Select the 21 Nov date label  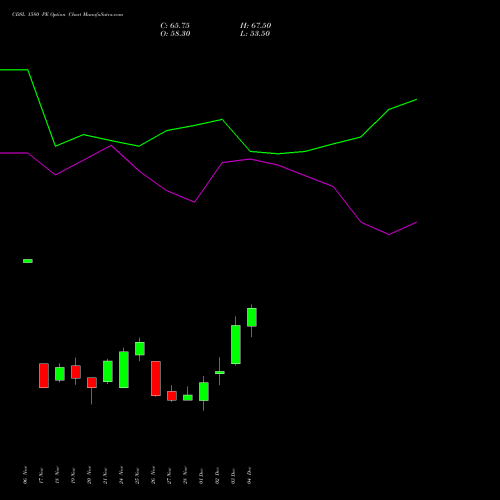coord(105,475)
